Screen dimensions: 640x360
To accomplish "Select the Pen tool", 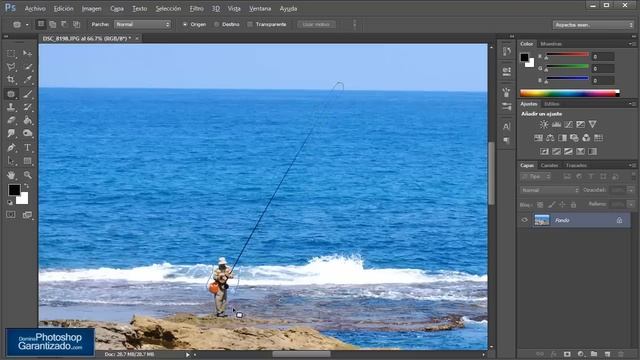I will coord(11,147).
